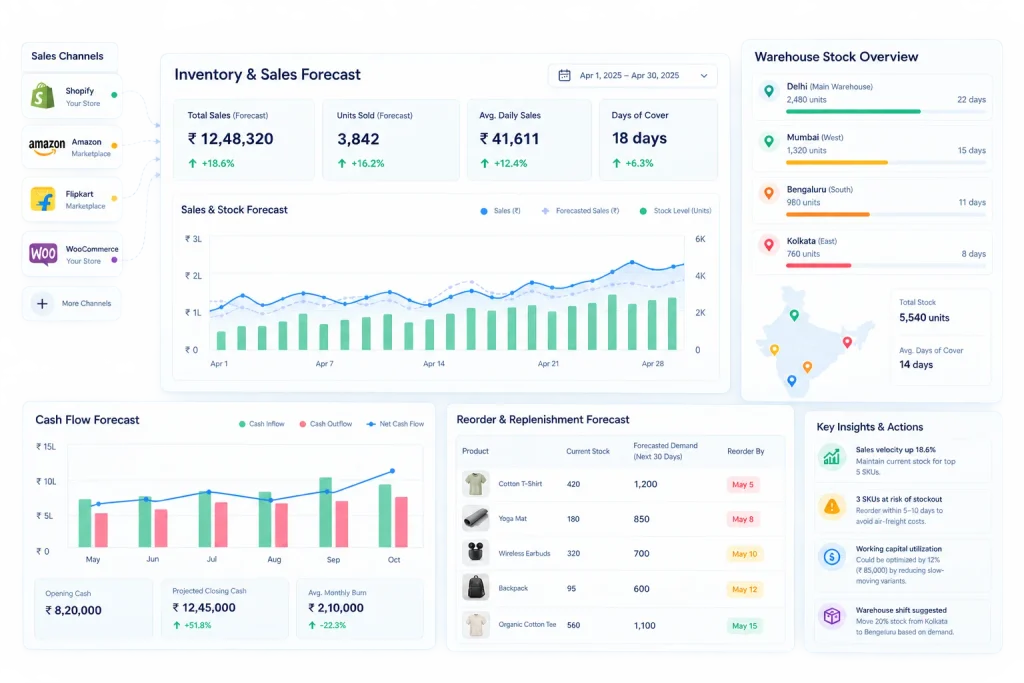Click the Oct label in Cash Flow chart
1024x683 pixels.
coord(394,560)
